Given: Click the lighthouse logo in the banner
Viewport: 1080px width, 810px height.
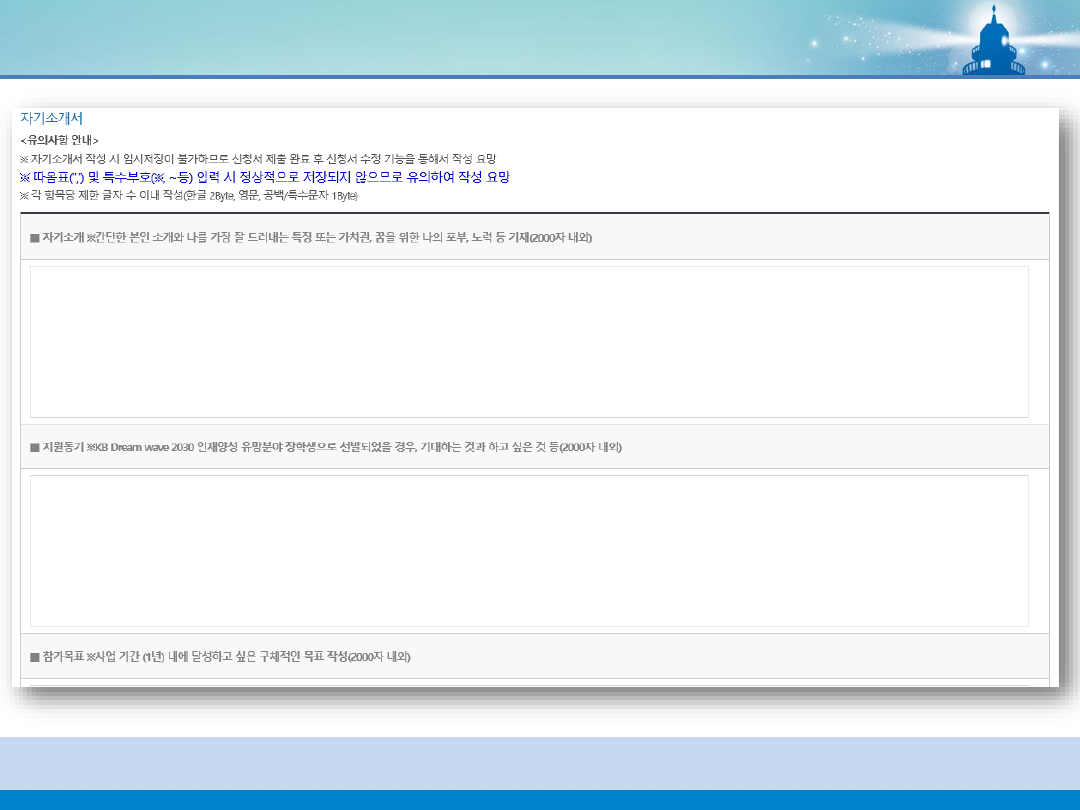Looking at the screenshot, I should pyautogui.click(x=994, y=44).
